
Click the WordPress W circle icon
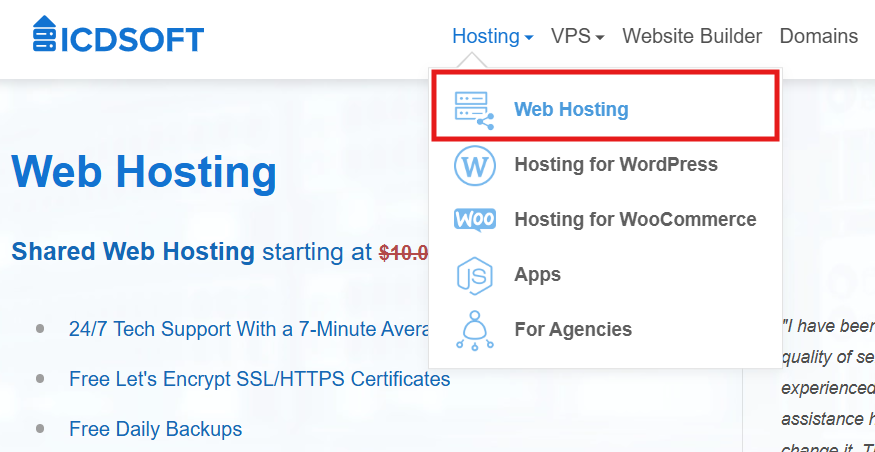[474, 165]
